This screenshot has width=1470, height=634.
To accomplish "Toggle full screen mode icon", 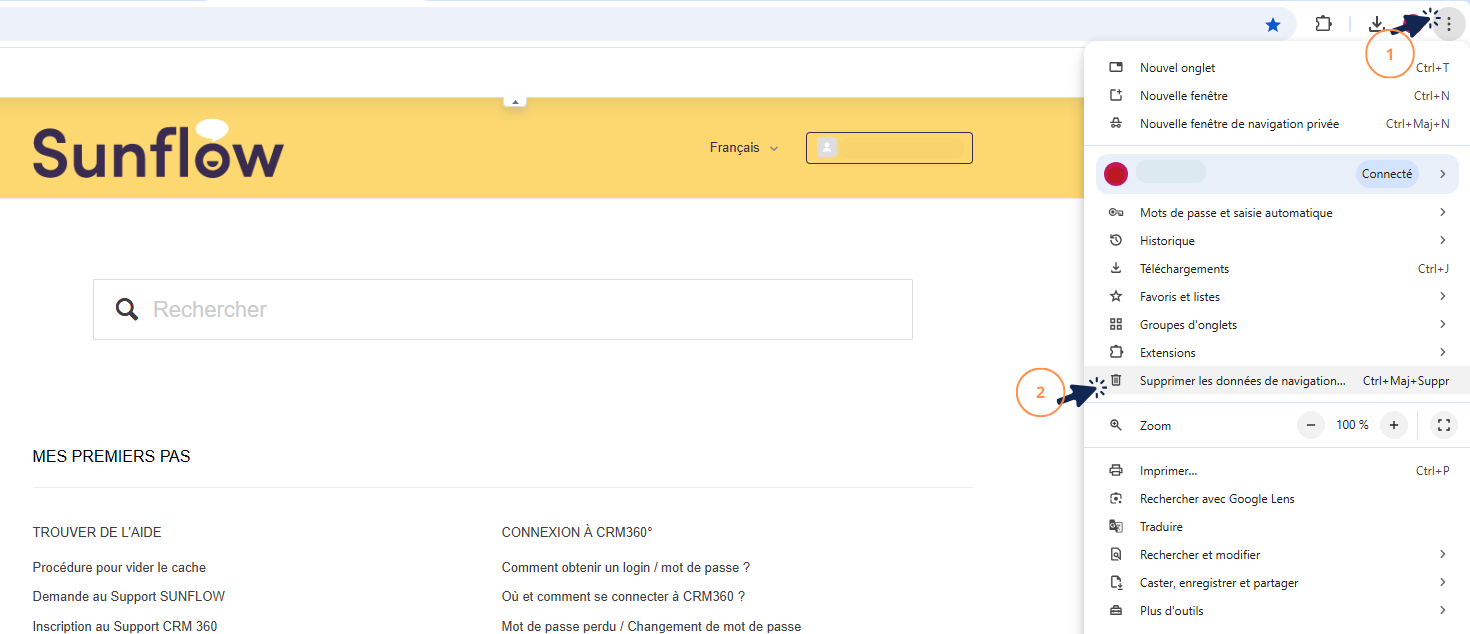I will click(1443, 425).
